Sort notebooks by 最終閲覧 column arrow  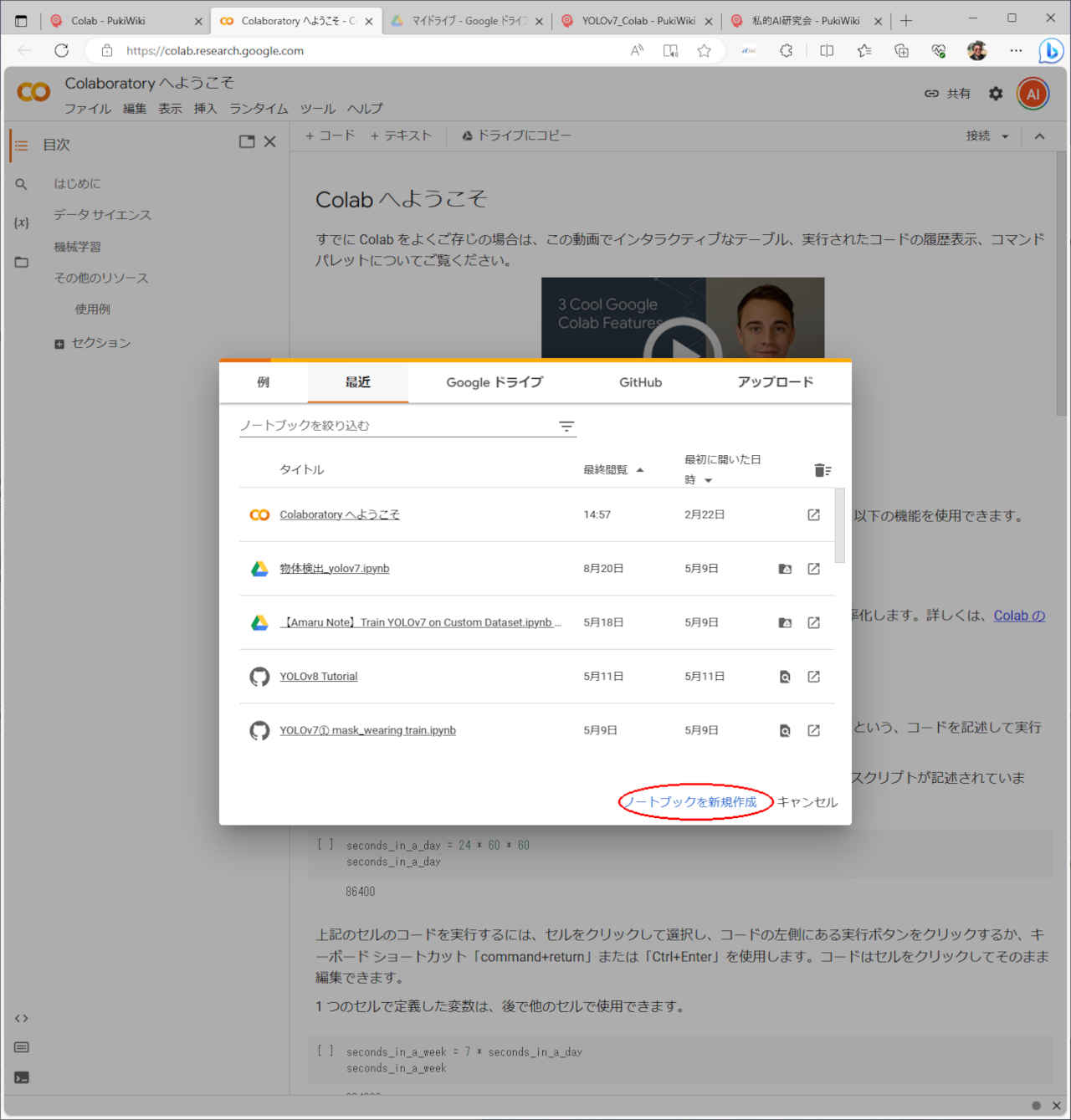click(640, 470)
